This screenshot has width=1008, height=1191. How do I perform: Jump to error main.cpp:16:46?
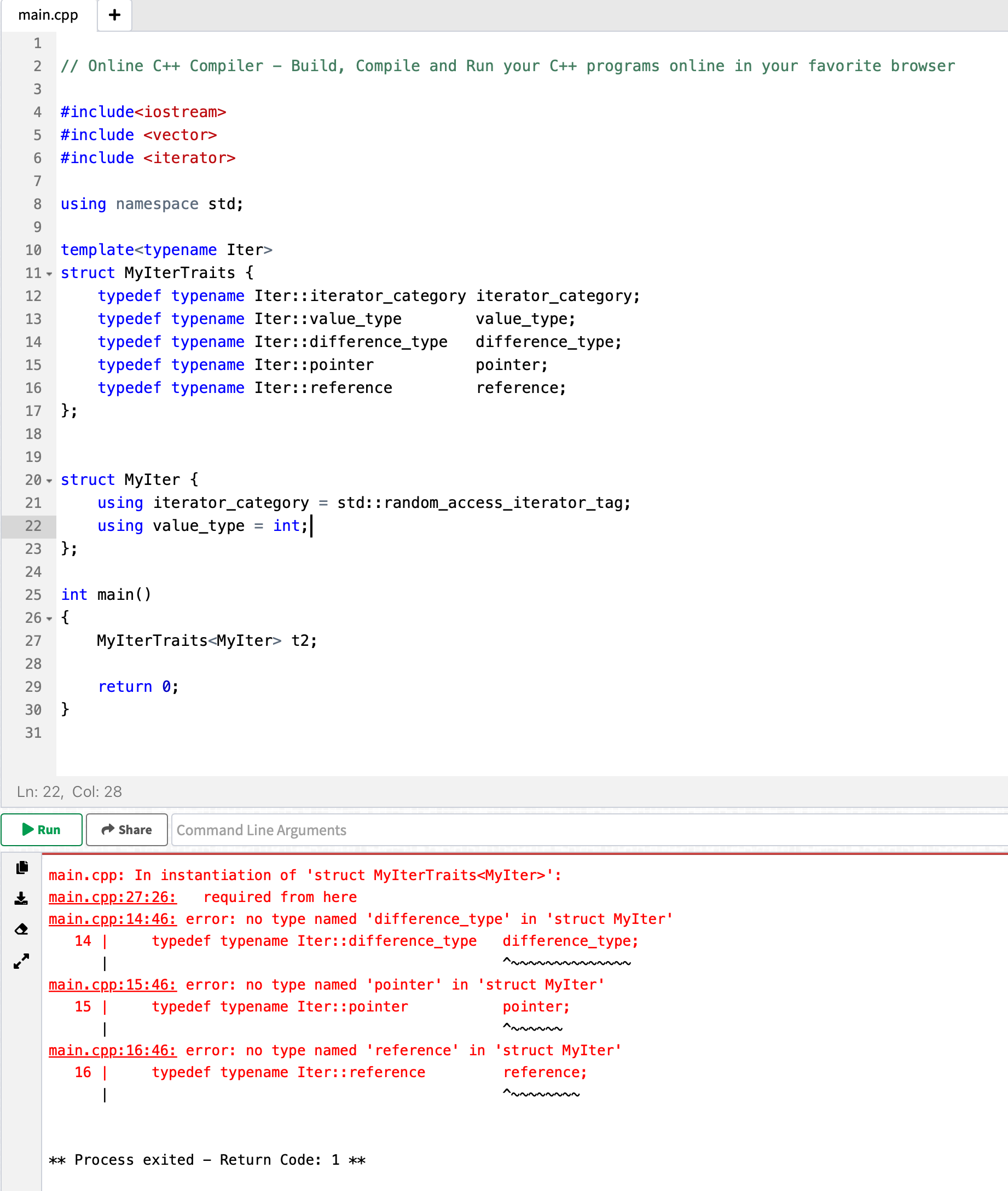[x=112, y=1050]
